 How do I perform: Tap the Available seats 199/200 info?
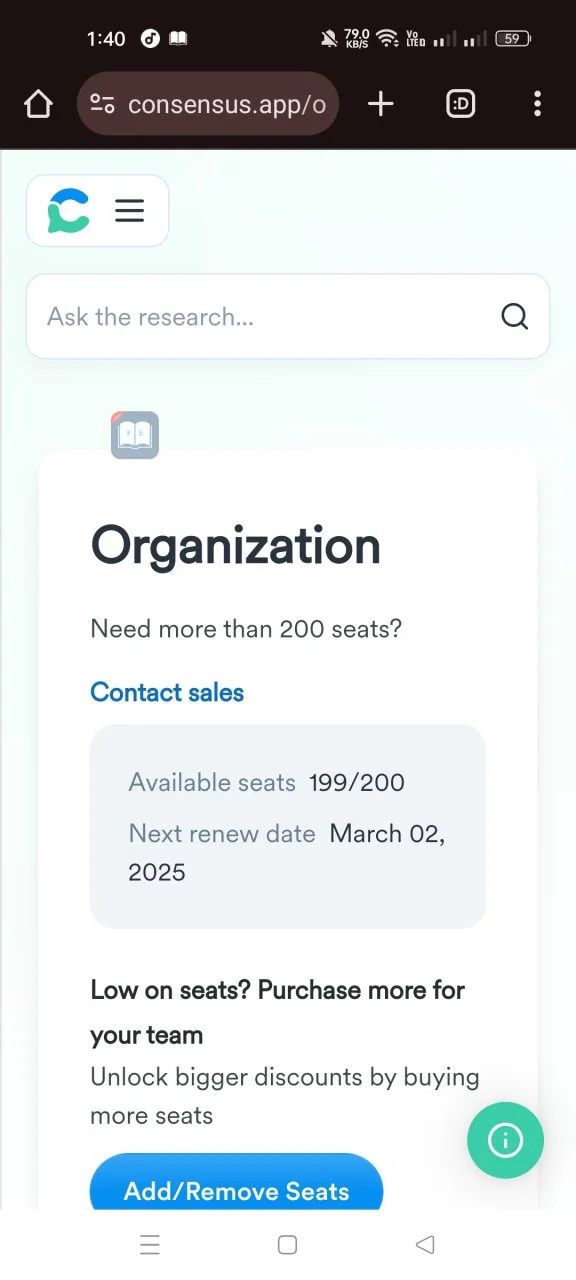267,782
